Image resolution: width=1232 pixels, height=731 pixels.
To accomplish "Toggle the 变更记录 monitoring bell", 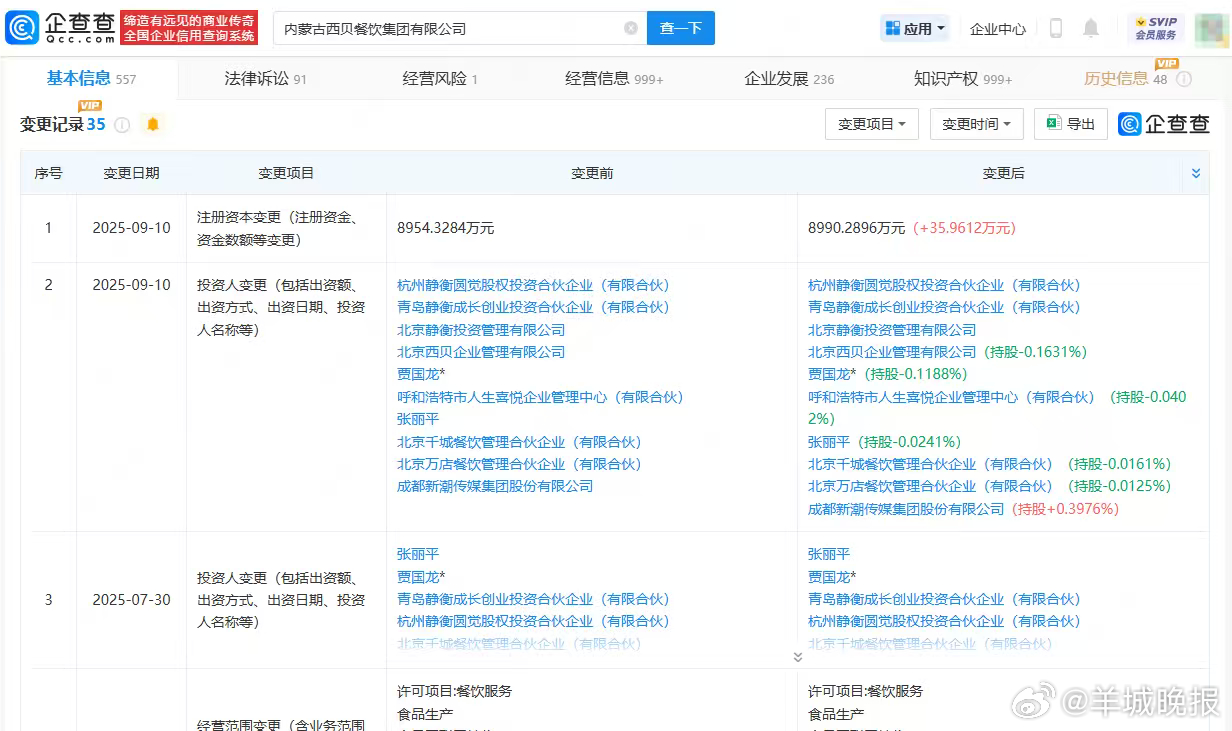I will coord(153,125).
